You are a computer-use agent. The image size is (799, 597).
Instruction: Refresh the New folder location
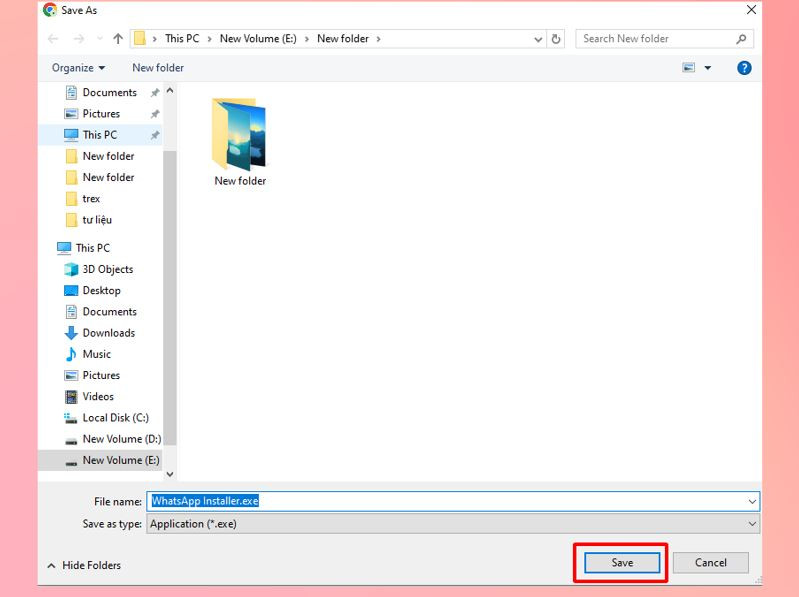click(x=556, y=39)
